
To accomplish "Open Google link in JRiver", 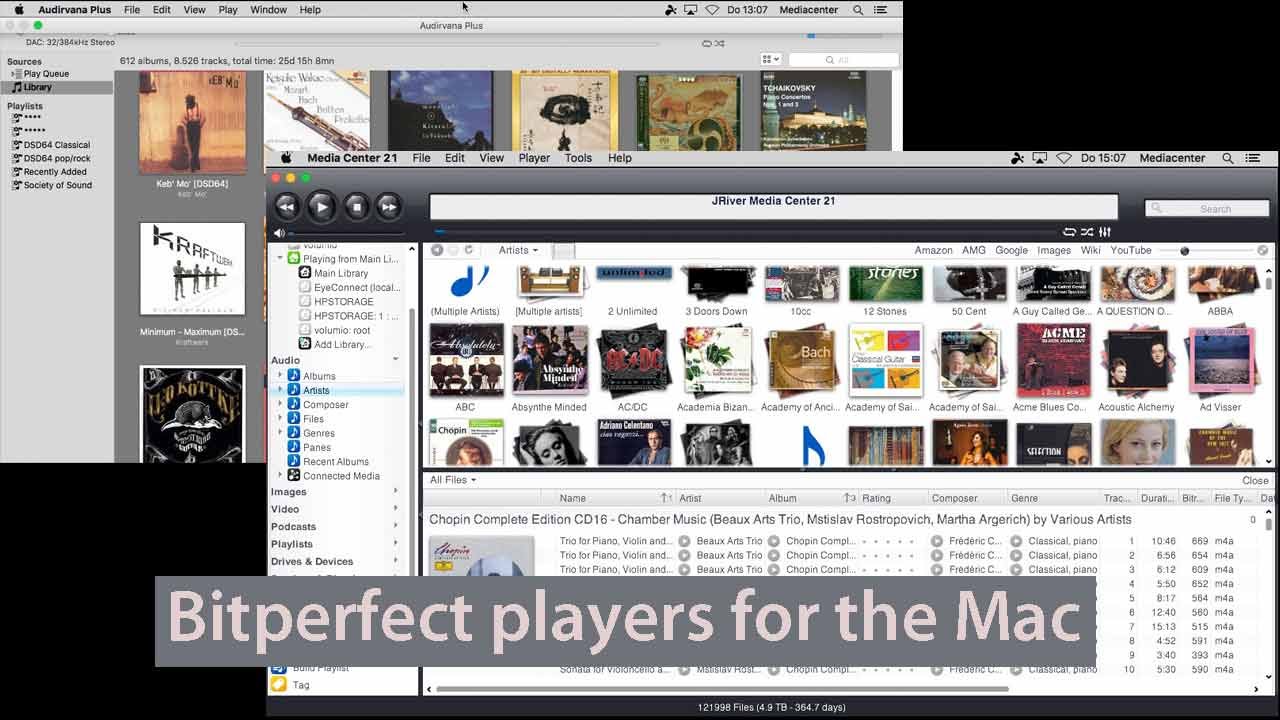I will click(x=1011, y=250).
